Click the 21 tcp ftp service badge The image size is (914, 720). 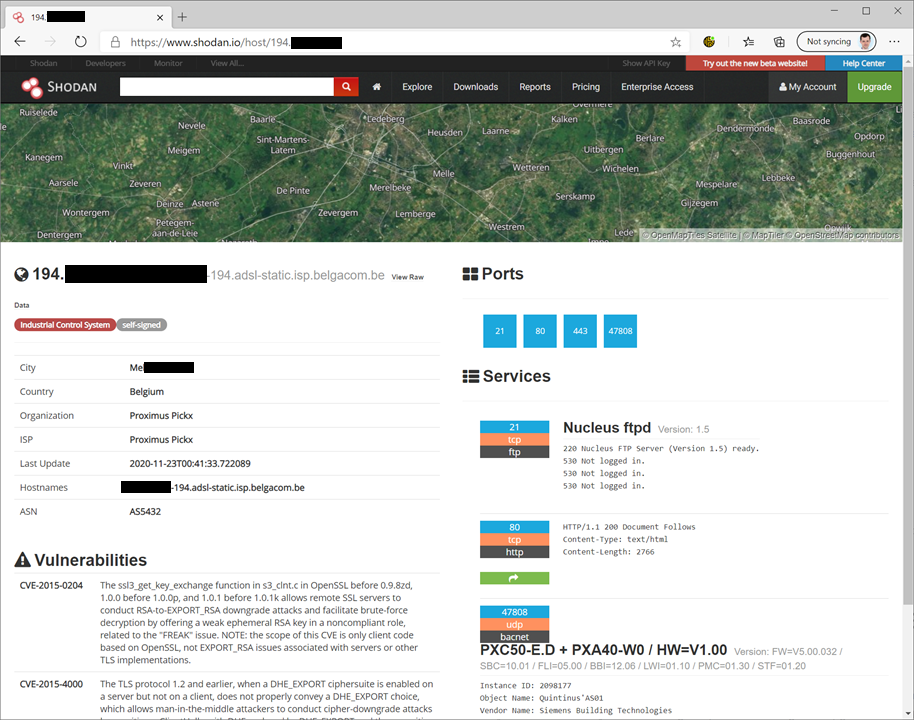(514, 439)
